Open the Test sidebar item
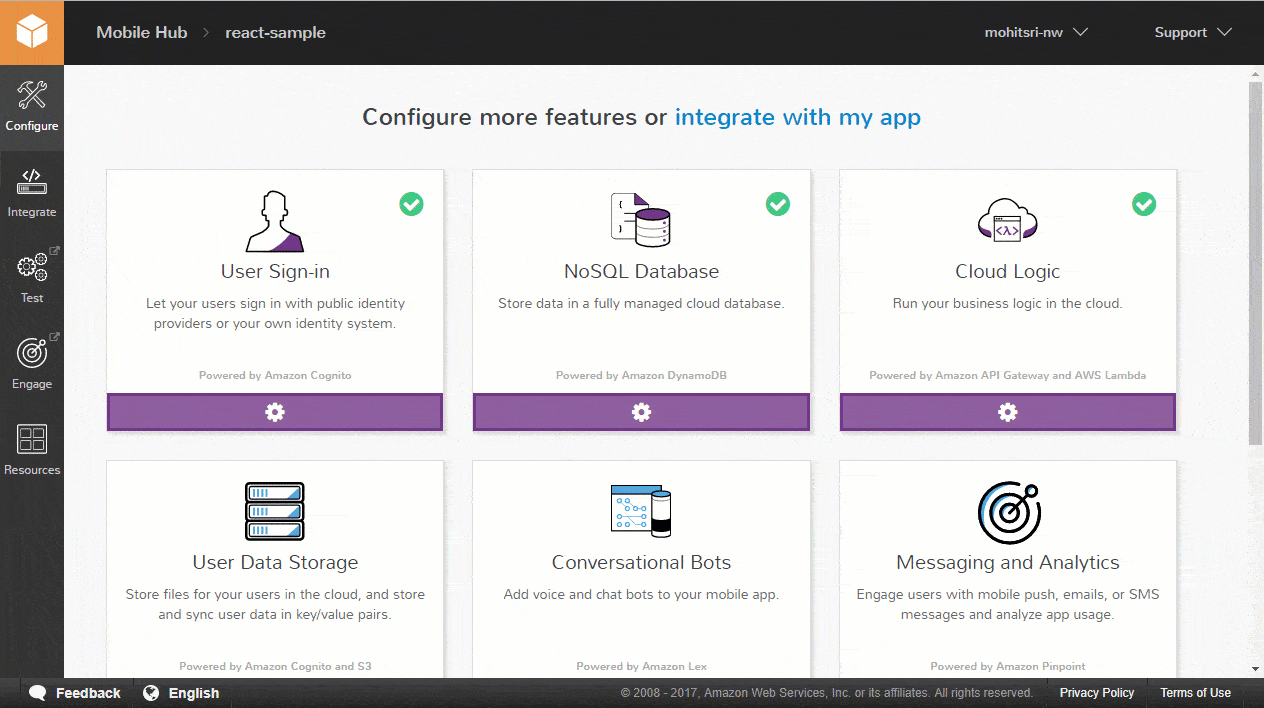 (32, 279)
